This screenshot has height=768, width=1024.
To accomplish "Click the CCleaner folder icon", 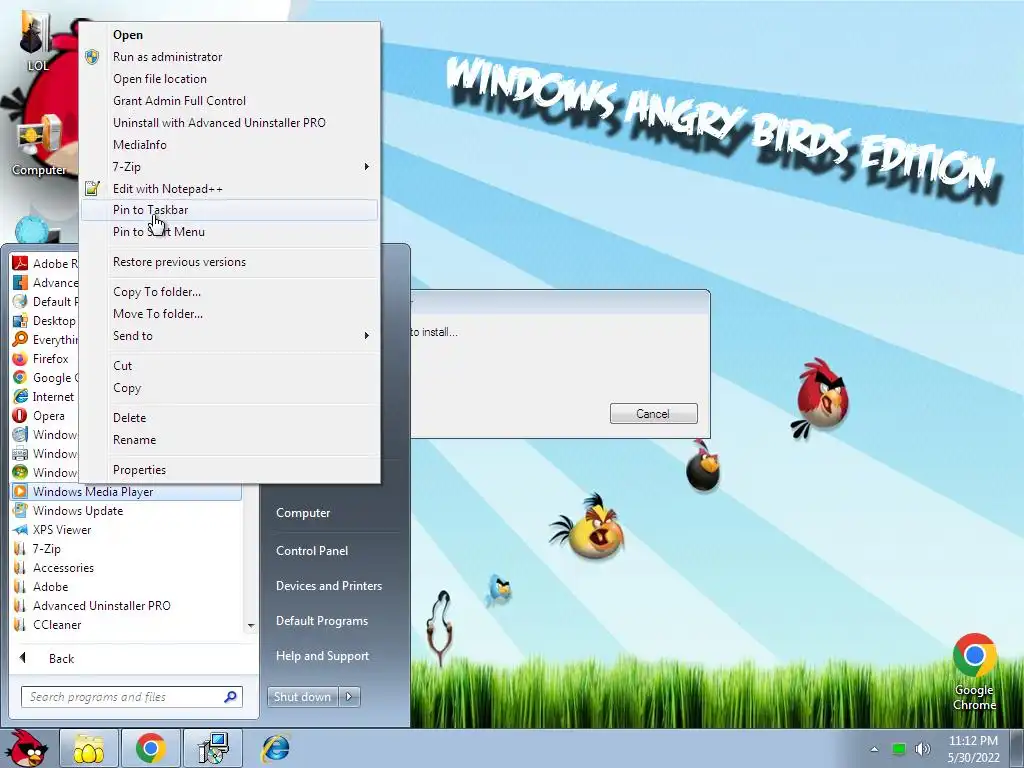I will [x=20, y=624].
